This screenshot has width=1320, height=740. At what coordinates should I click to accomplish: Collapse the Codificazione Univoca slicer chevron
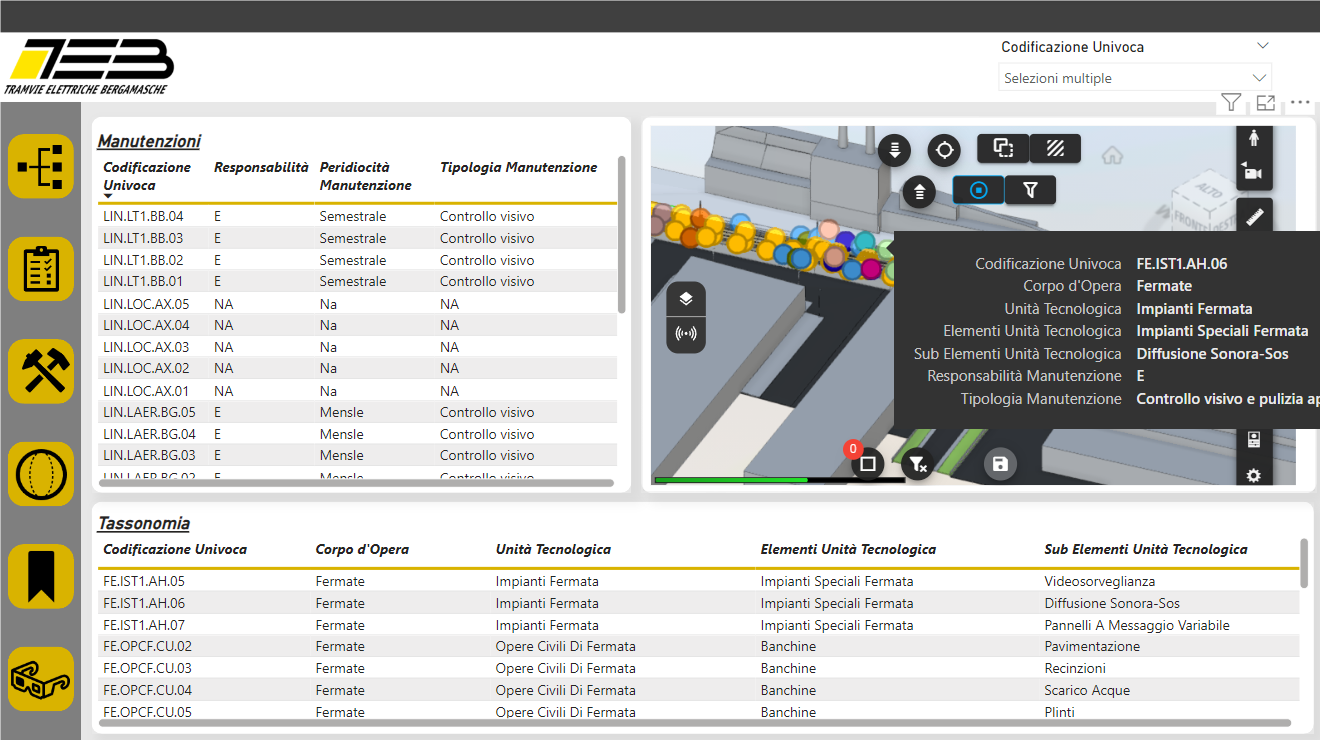tap(1263, 46)
